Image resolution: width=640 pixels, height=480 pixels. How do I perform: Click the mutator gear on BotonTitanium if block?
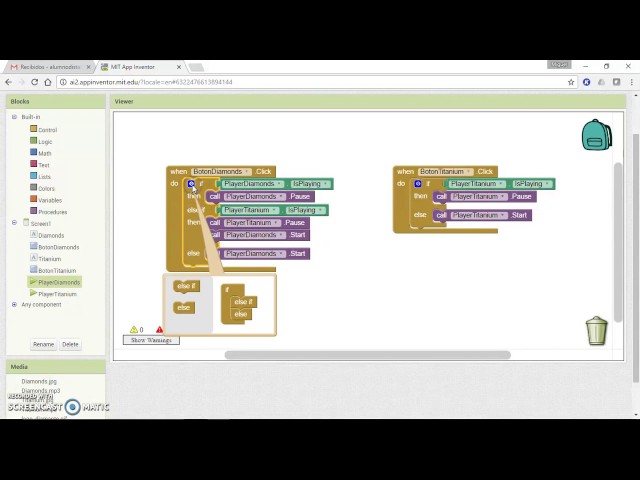tap(418, 184)
